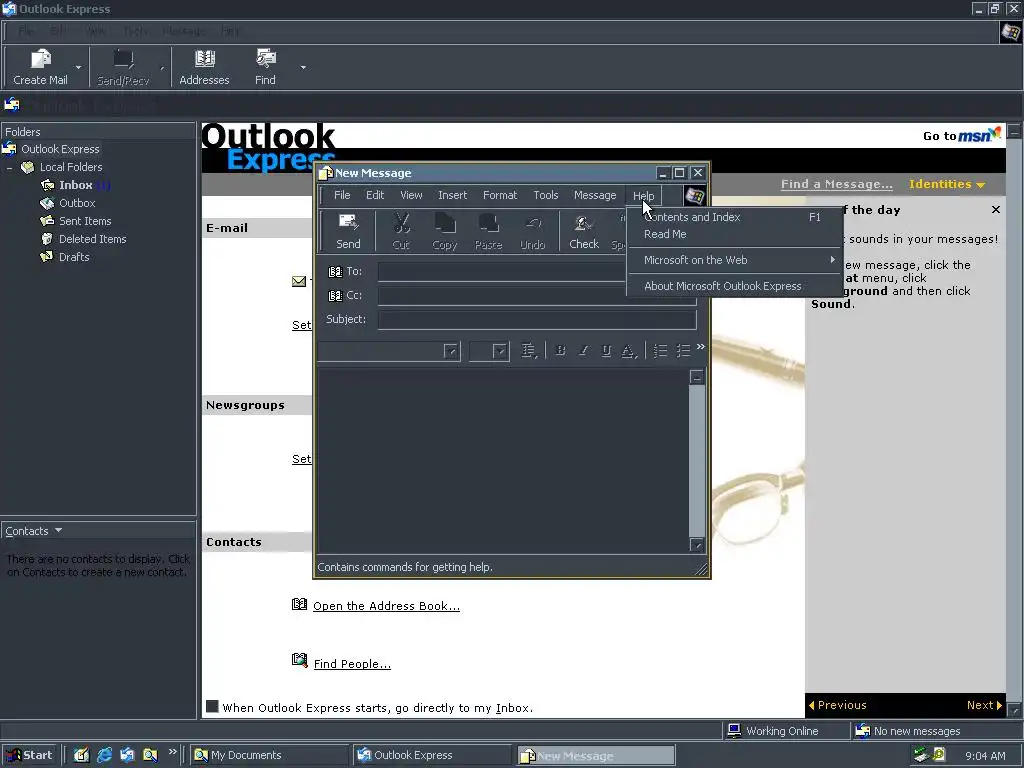Open font color picker in message toolbar
Viewport: 1024px width, 768px height.
[629, 351]
